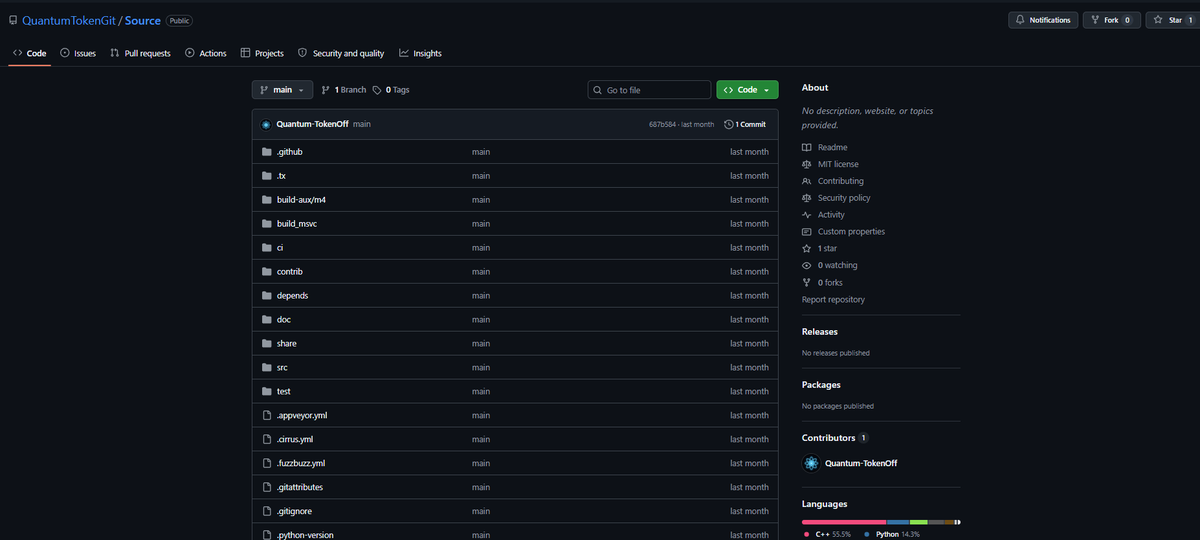Click the file icon beside .fuzzbuzz.yml
Viewport: 1200px width, 540px height.
[x=267, y=464]
